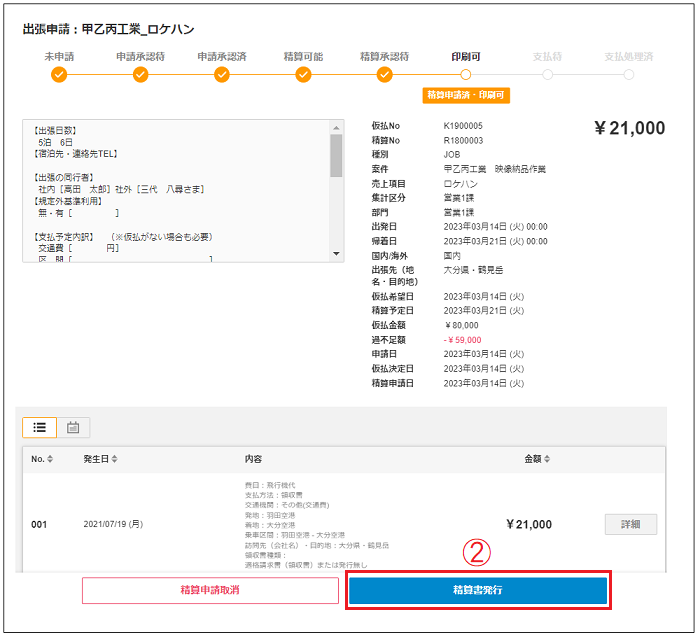Image resolution: width=700 pixels, height=637 pixels.
Task: Click the 申請承認済 step checkmark
Action: (222, 74)
